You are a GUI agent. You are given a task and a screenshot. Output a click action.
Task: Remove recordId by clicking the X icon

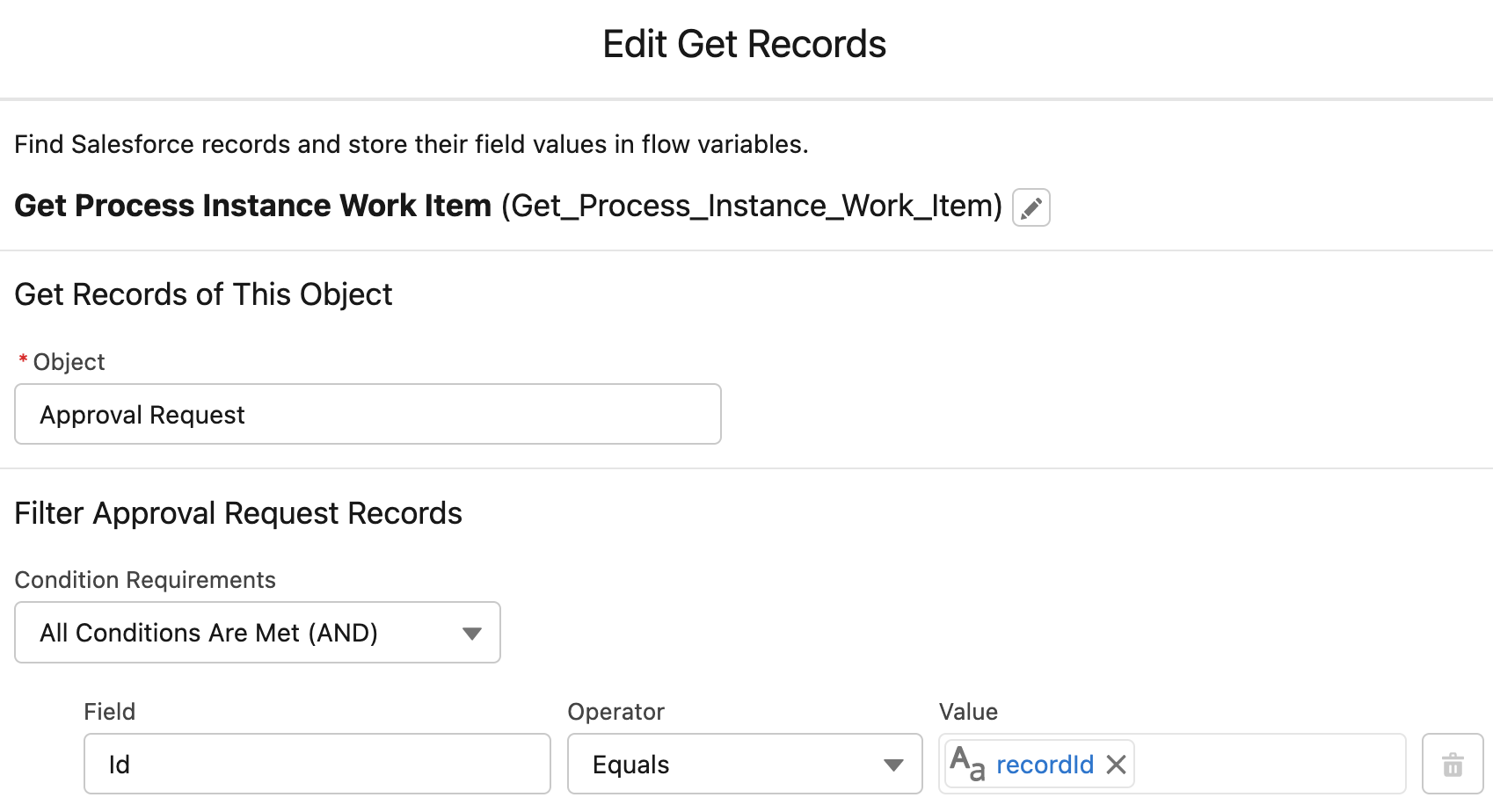pos(1115,764)
